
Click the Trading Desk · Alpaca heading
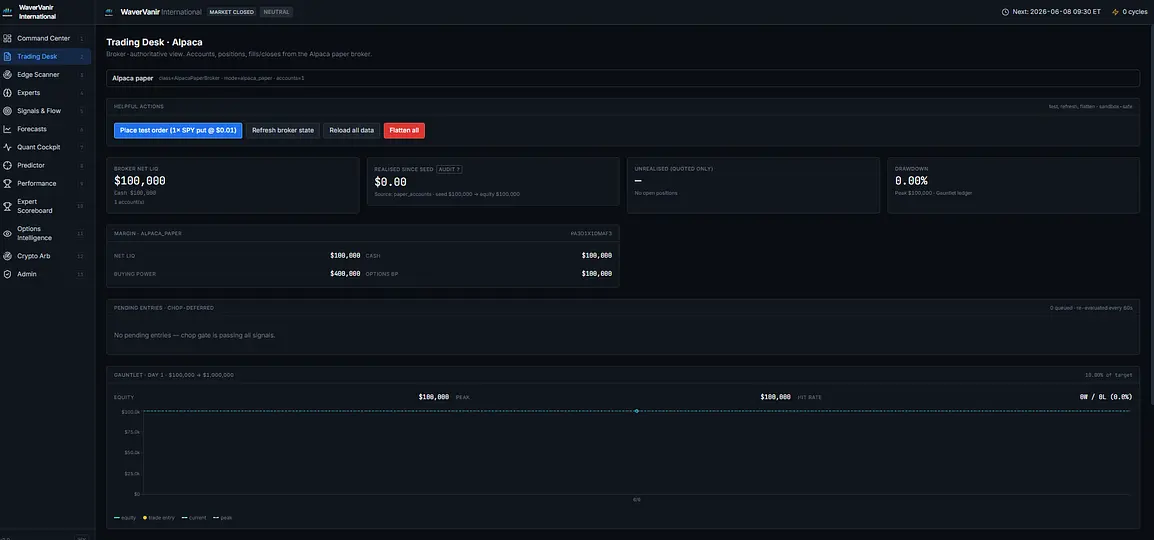tap(154, 42)
